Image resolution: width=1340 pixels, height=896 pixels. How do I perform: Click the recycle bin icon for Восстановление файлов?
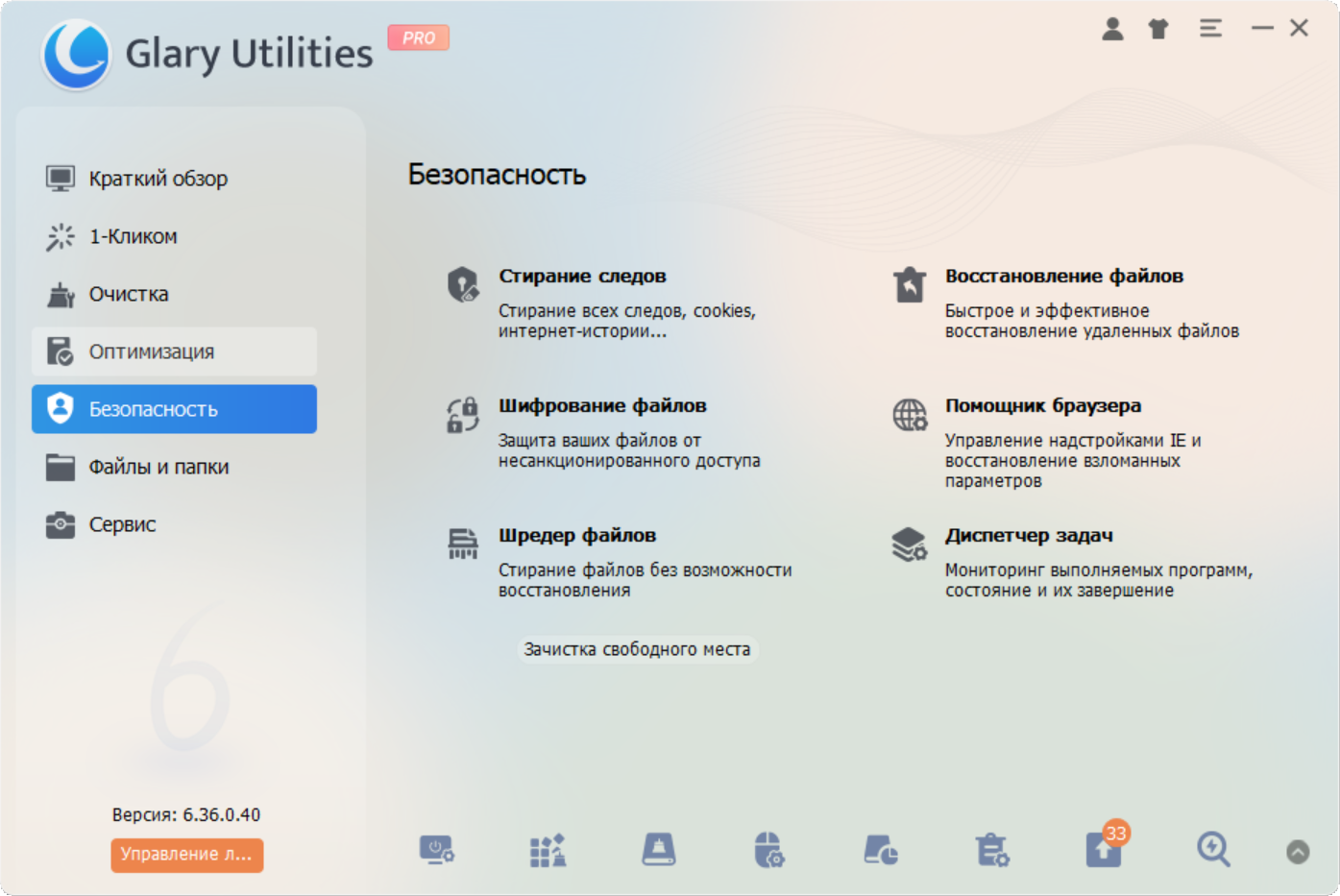click(x=910, y=285)
